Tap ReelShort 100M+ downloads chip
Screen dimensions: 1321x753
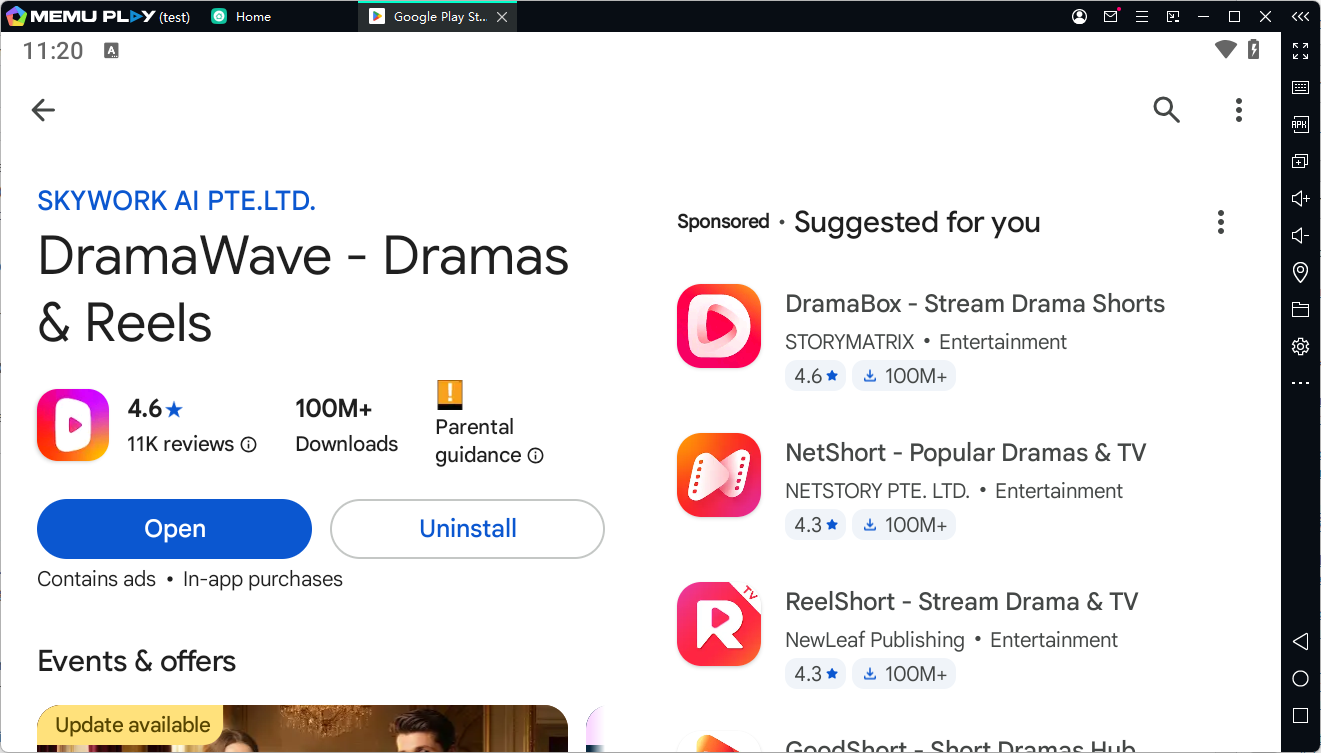(x=904, y=674)
